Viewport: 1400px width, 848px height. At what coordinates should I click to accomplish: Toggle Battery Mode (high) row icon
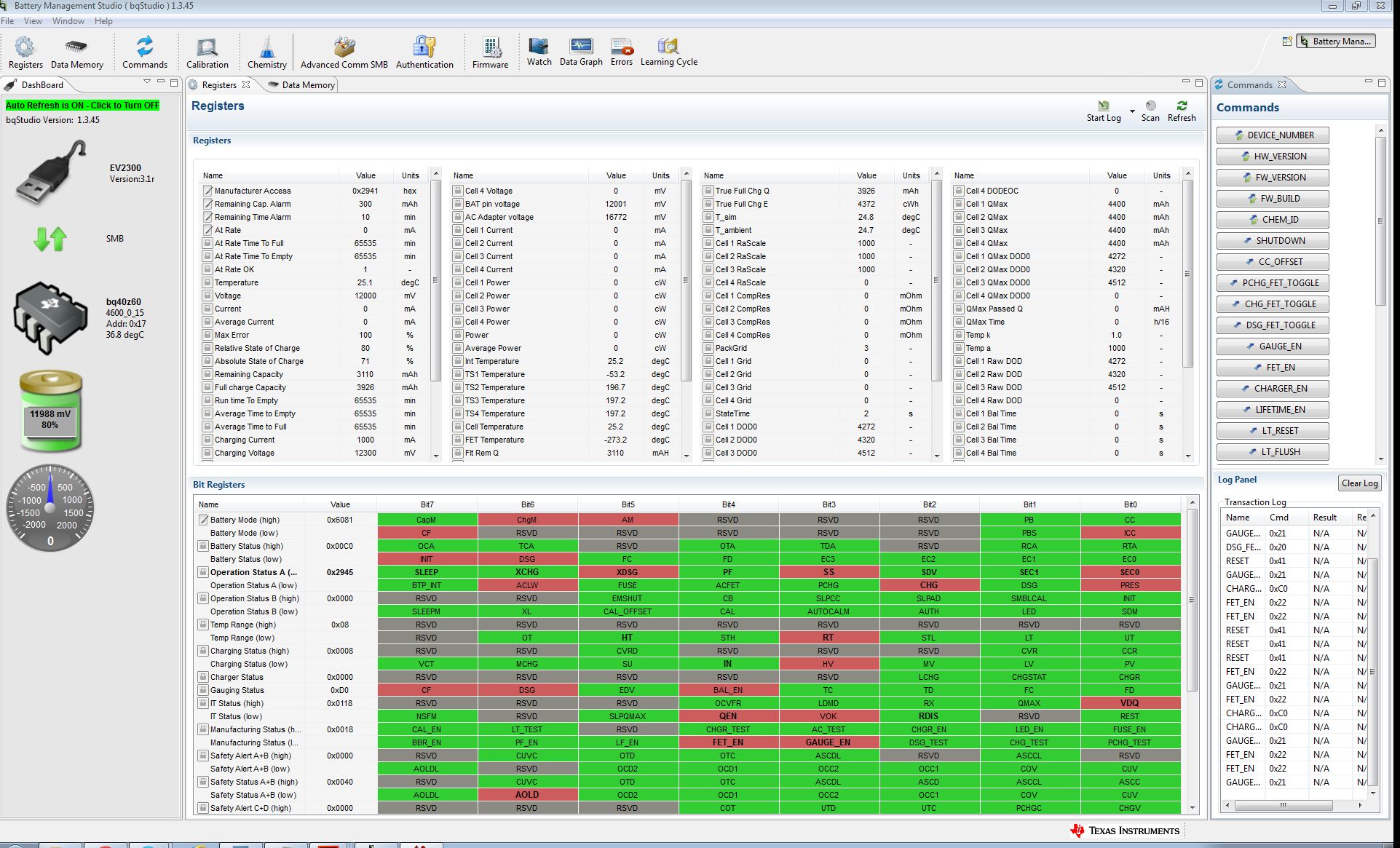[x=204, y=520]
